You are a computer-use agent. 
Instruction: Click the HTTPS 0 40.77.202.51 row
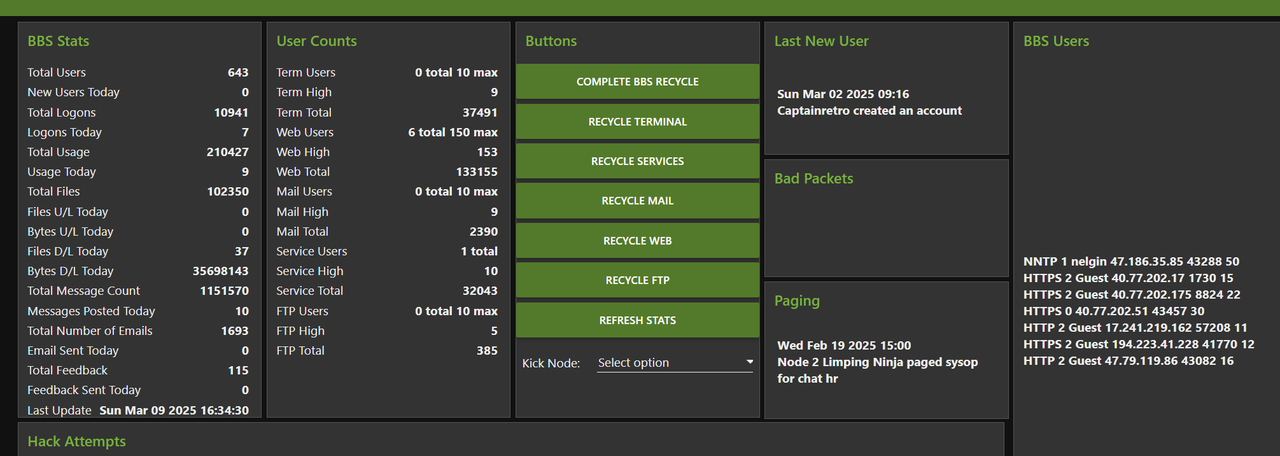(1114, 311)
